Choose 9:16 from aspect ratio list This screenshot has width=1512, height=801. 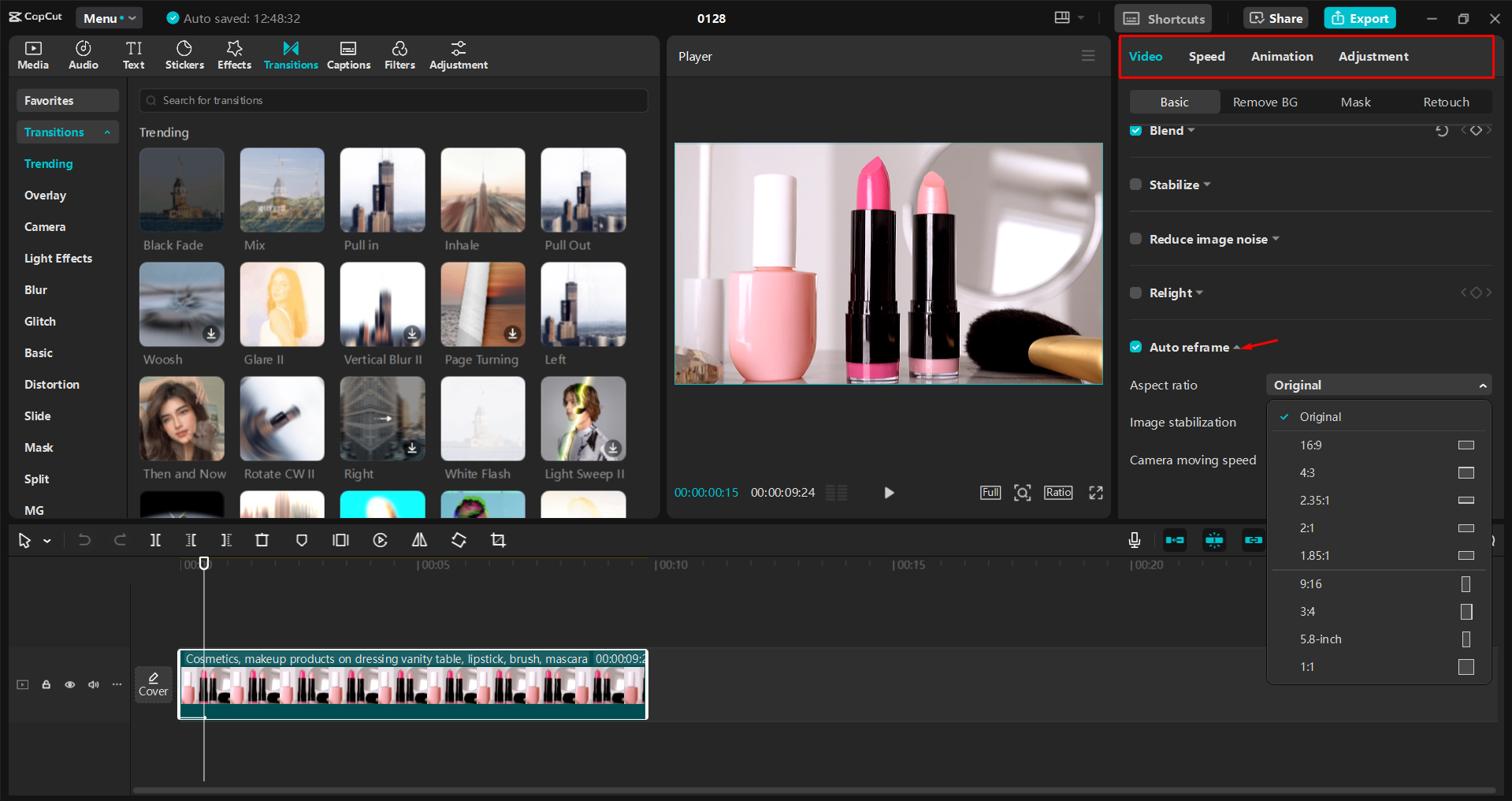pyautogui.click(x=1311, y=584)
